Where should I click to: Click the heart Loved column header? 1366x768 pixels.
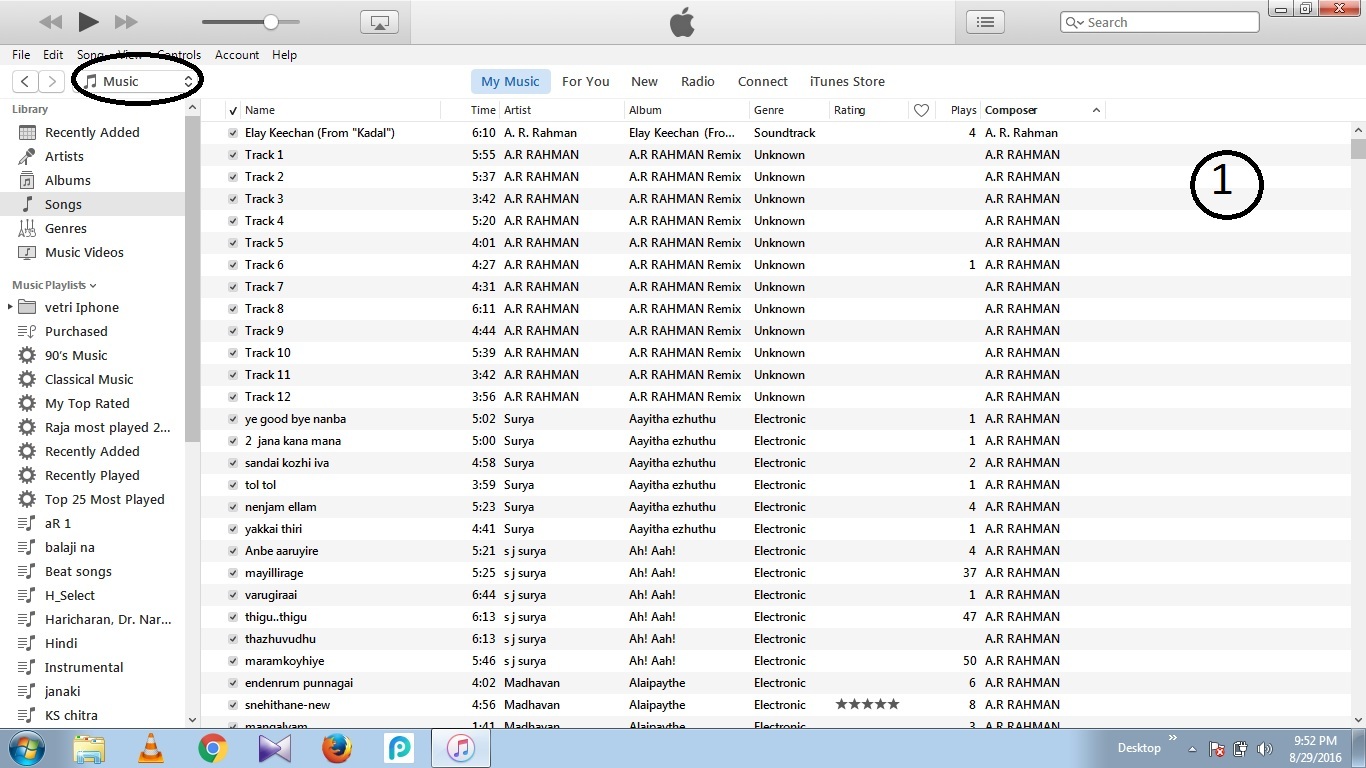click(x=922, y=110)
